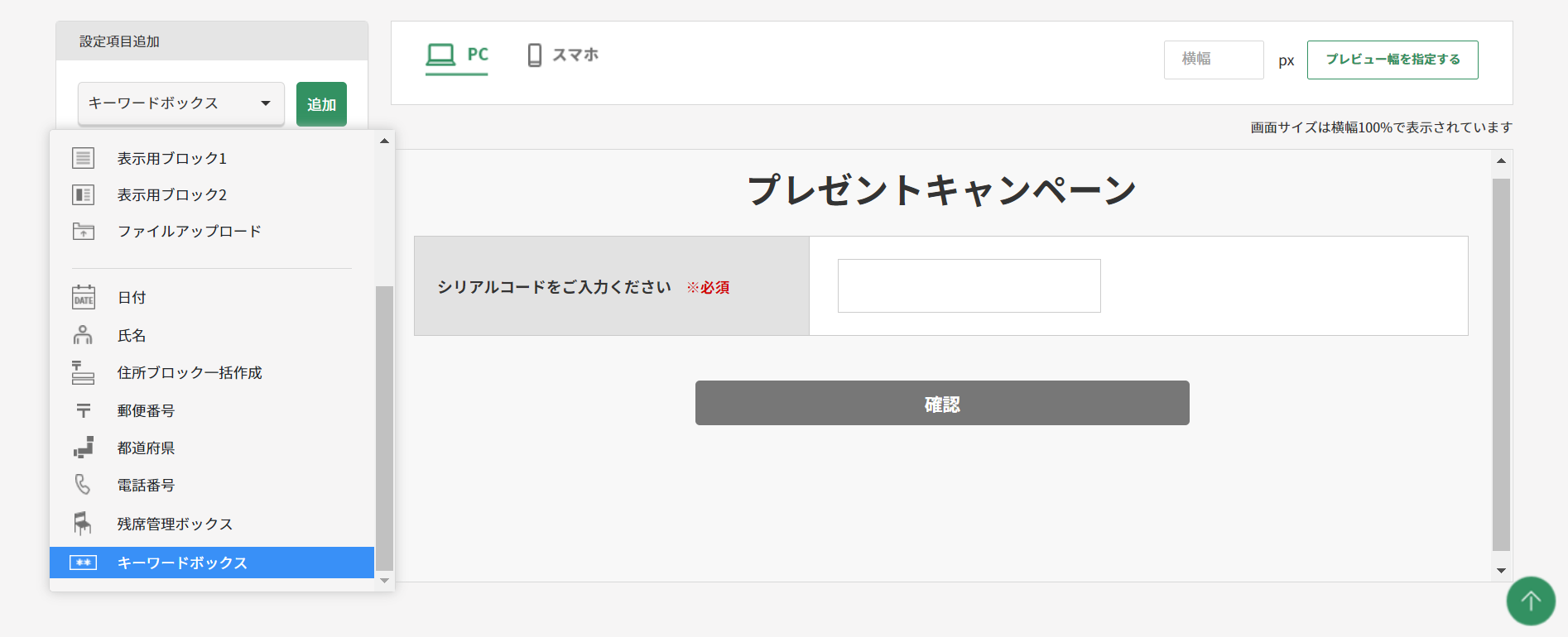This screenshot has height=637, width=1568.
Task: Click the postal code 〒 icon
Action: 84,410
